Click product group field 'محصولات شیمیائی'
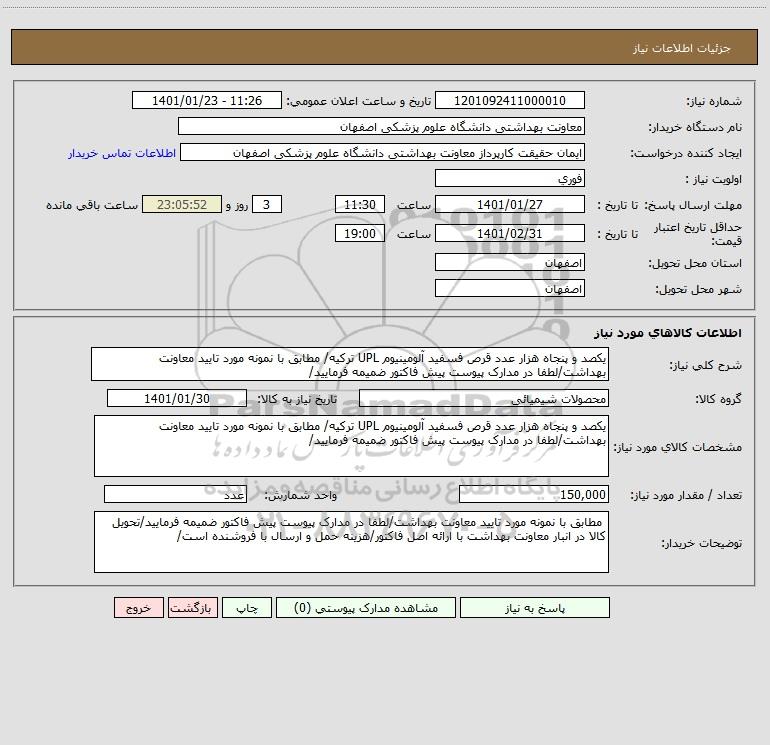 [484, 399]
